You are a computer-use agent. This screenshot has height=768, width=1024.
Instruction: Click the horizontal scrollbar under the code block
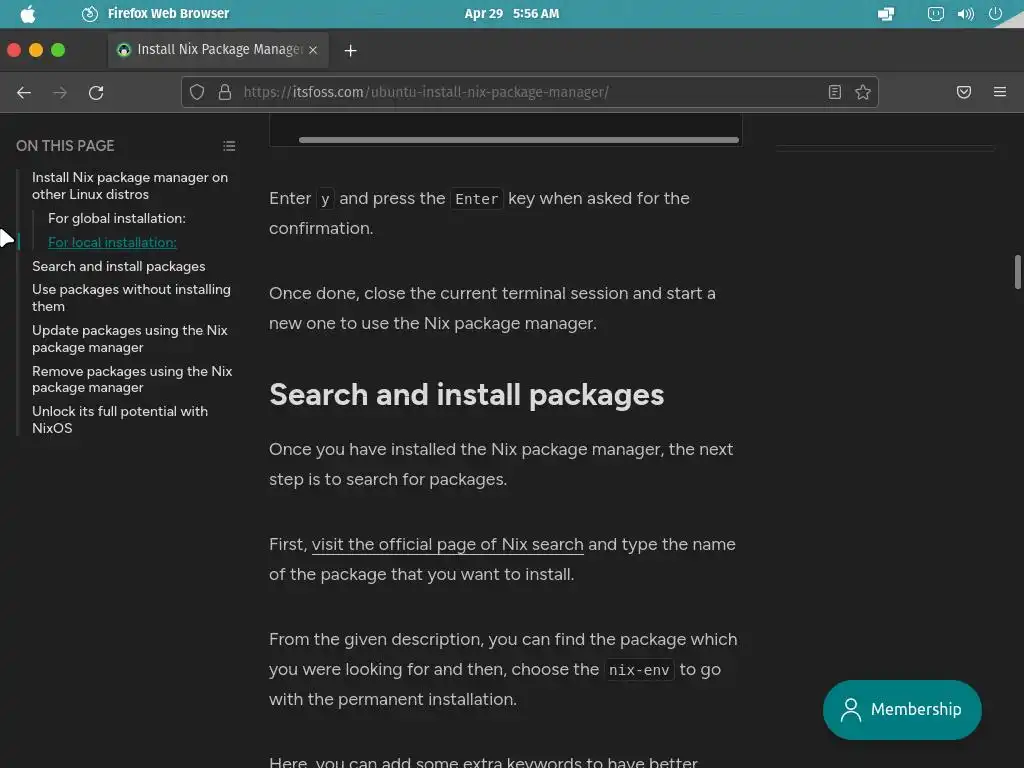click(x=519, y=140)
